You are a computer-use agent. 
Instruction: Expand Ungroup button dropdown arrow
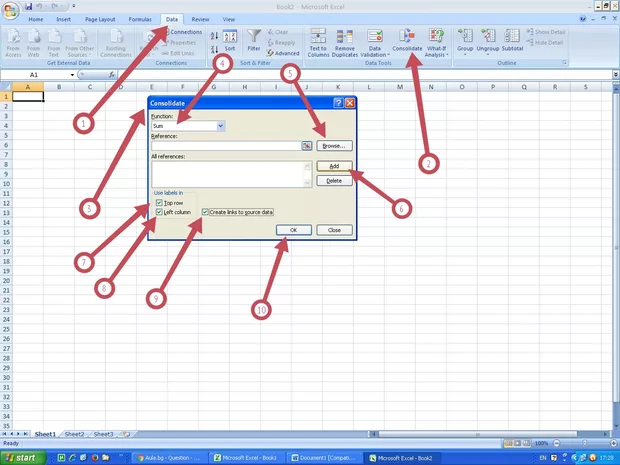pos(488,55)
